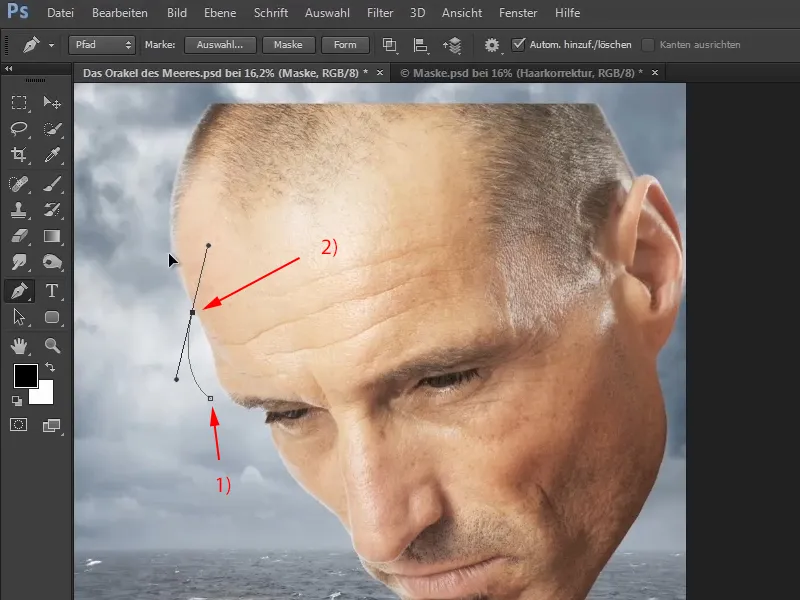This screenshot has width=800, height=600.
Task: Open the Ebene menu
Action: (x=220, y=13)
